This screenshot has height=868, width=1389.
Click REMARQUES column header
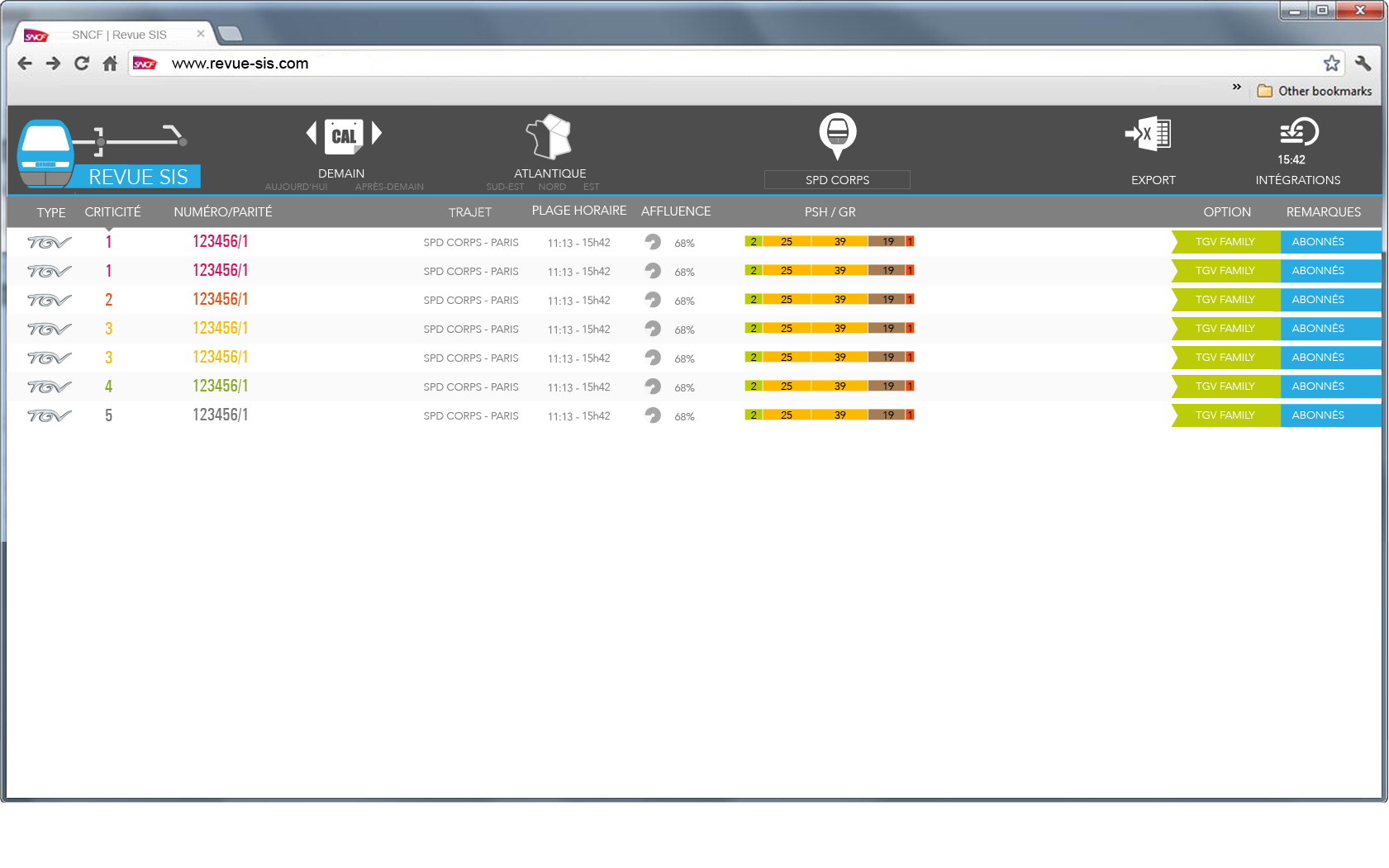(1324, 212)
